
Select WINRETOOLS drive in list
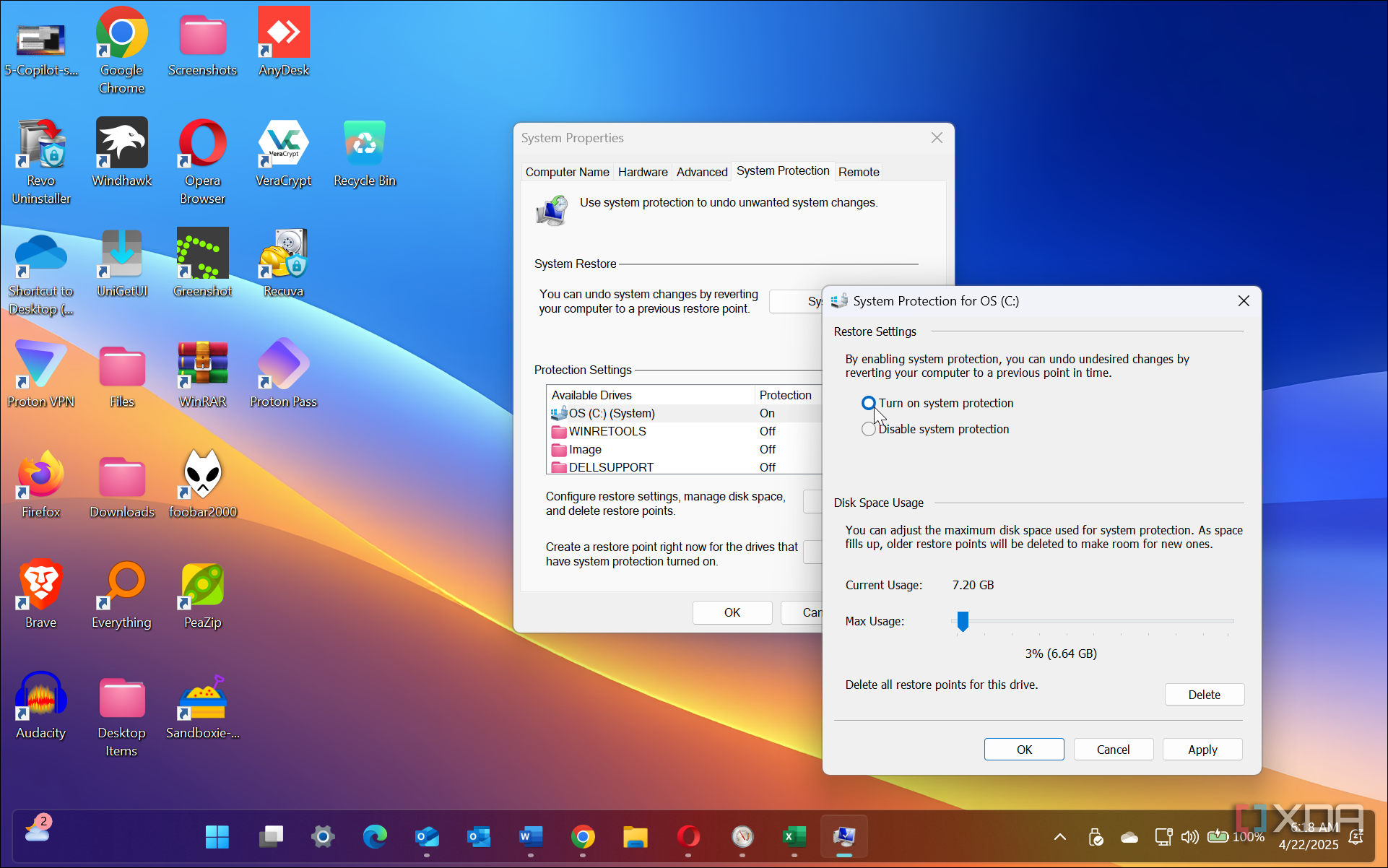[x=607, y=431]
